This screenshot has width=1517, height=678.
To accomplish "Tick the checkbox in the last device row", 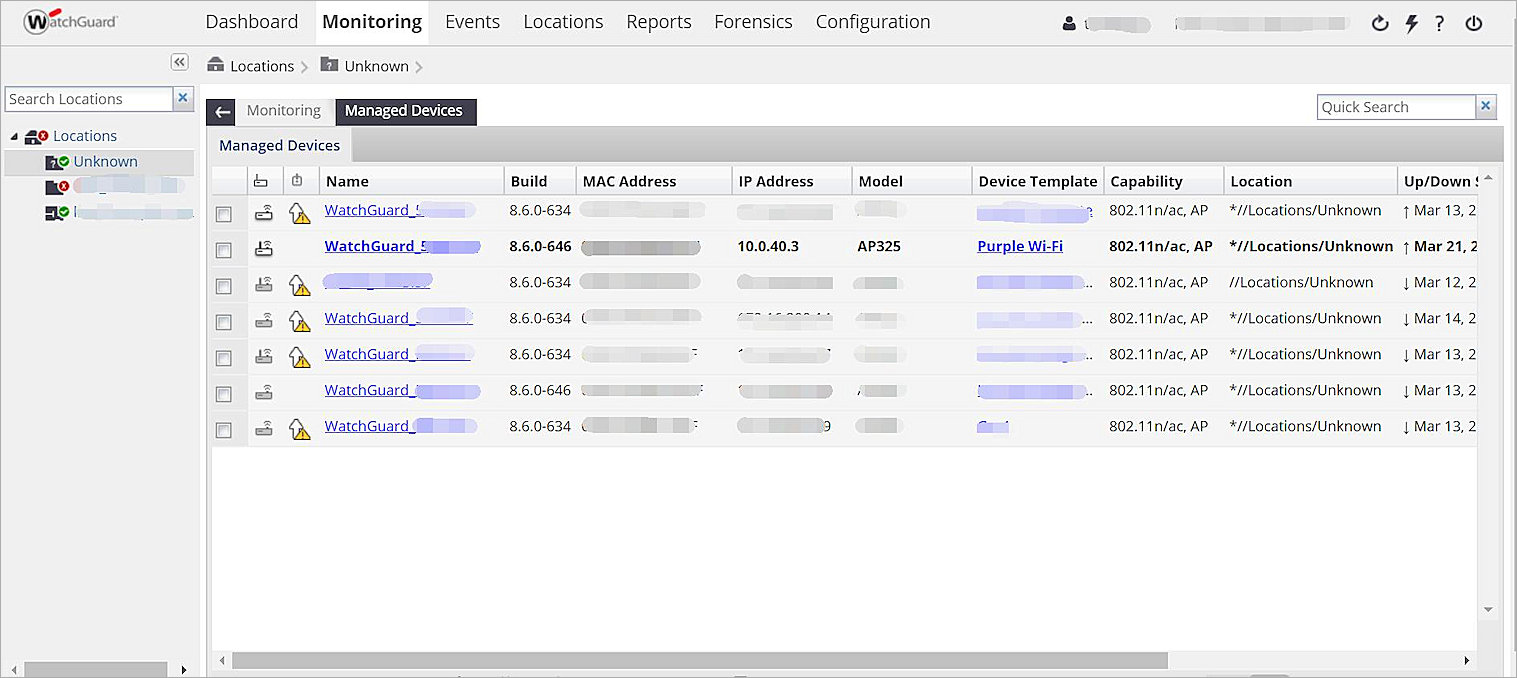I will (x=224, y=430).
